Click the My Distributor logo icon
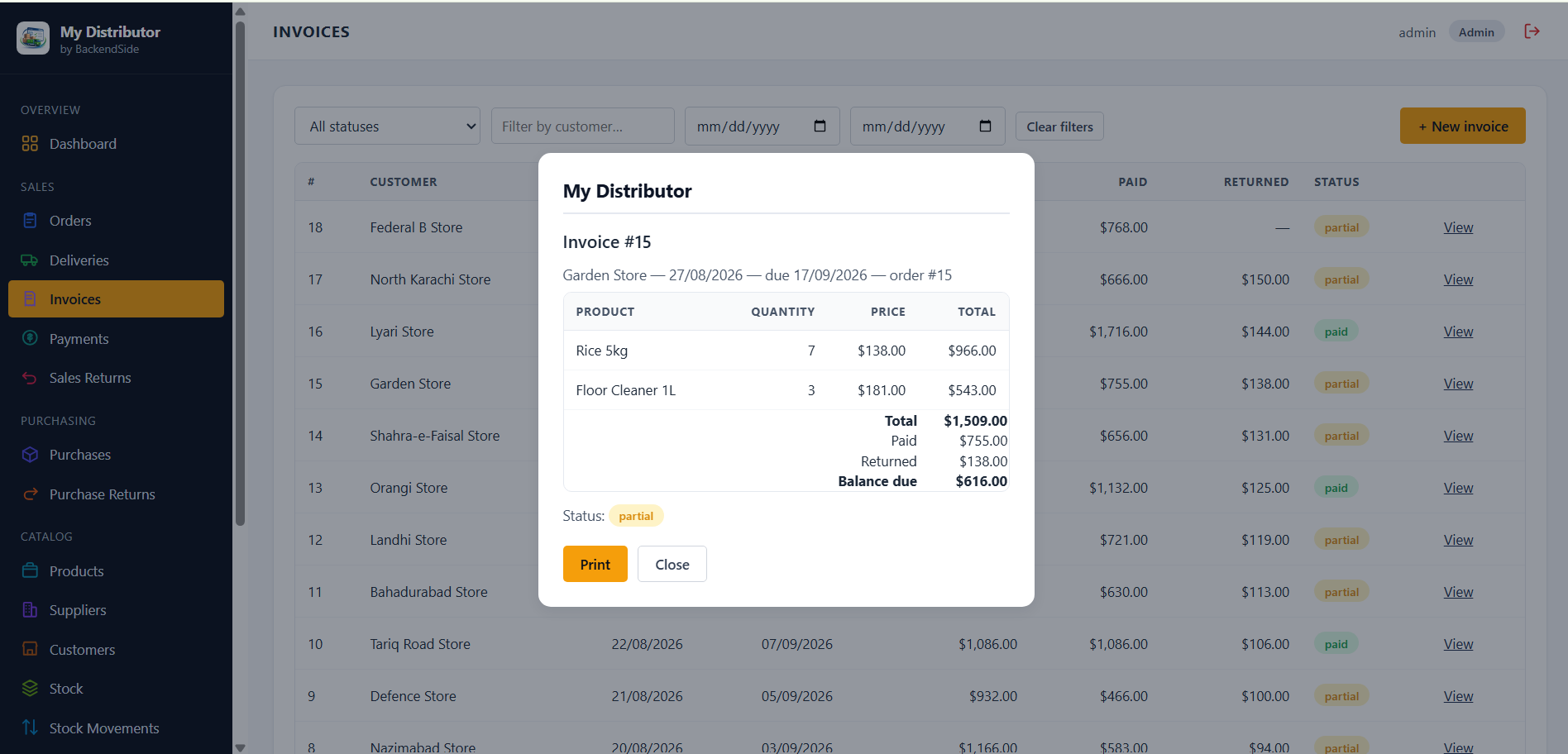The width and height of the screenshot is (1568, 754). click(x=33, y=38)
